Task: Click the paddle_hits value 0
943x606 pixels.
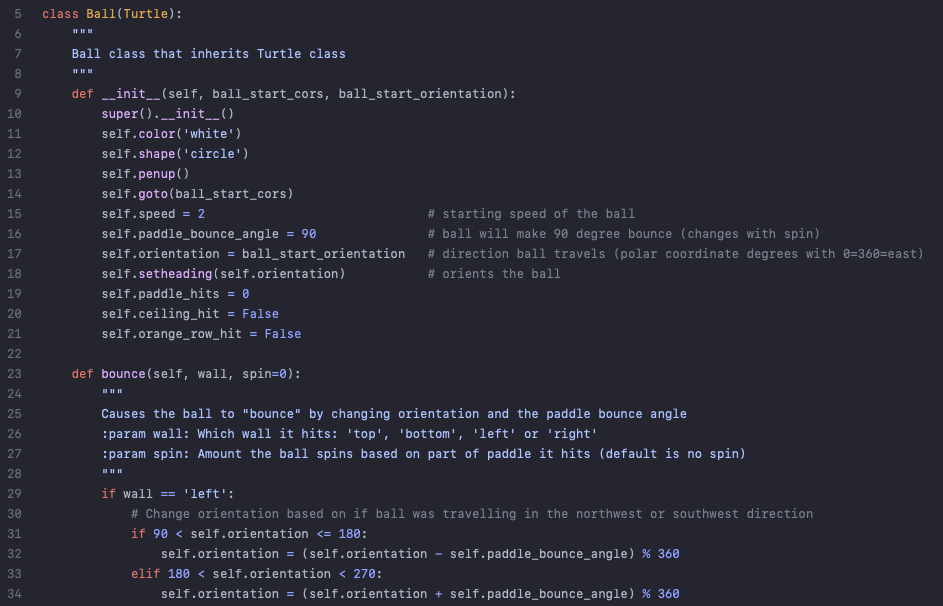Action: pyautogui.click(x=245, y=294)
